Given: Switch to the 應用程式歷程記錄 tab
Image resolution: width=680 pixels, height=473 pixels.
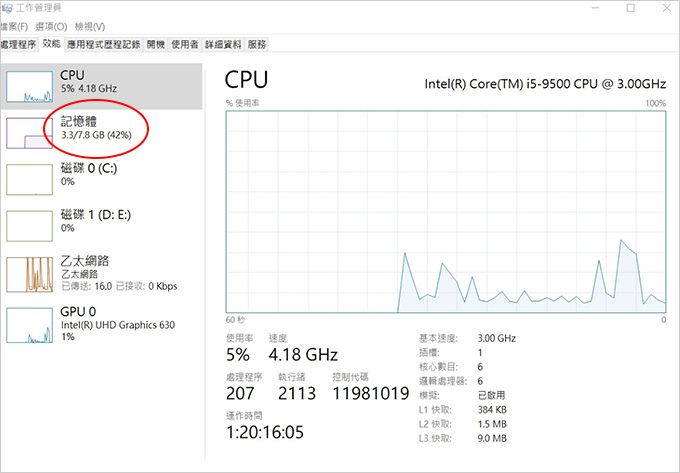Looking at the screenshot, I should coord(104,45).
